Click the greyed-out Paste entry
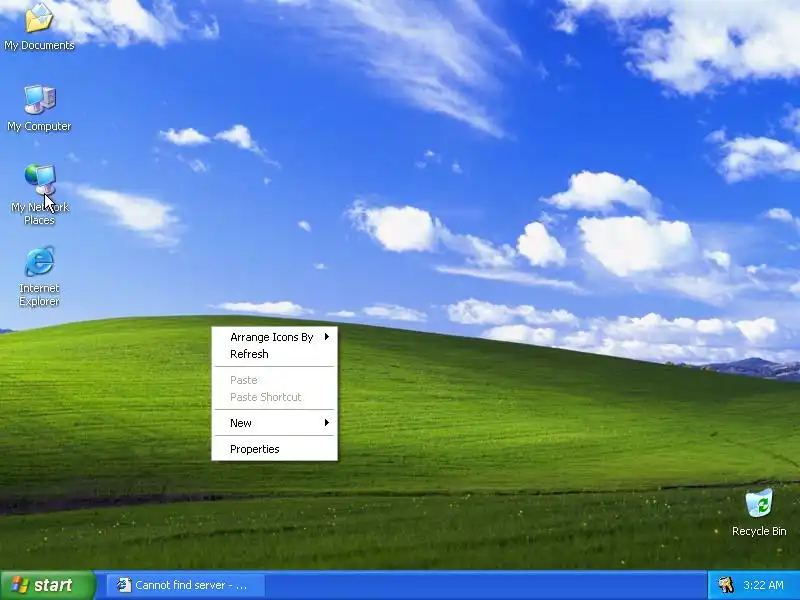Viewport: 800px width, 600px height. 274,380
